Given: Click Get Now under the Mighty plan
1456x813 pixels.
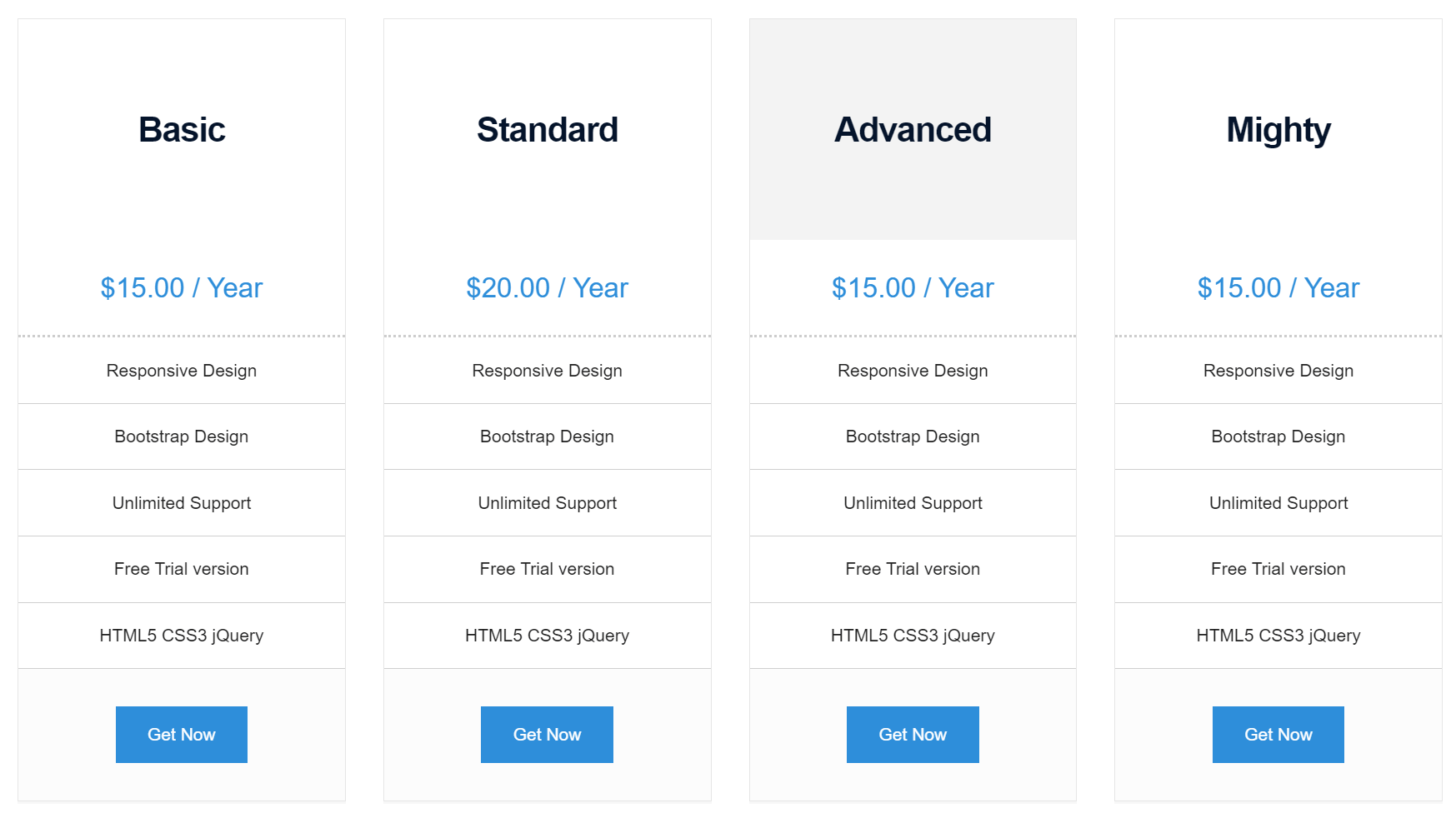Looking at the screenshot, I should 1278,735.
